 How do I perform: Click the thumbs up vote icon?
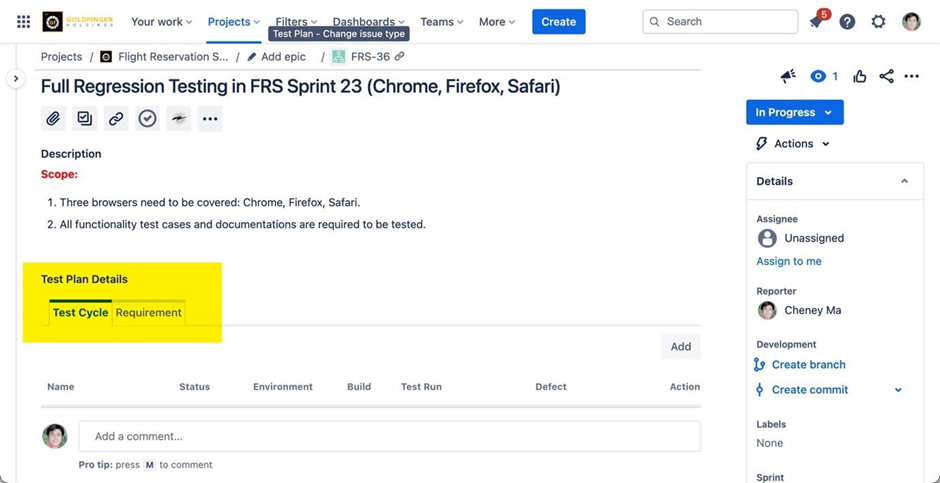859,76
